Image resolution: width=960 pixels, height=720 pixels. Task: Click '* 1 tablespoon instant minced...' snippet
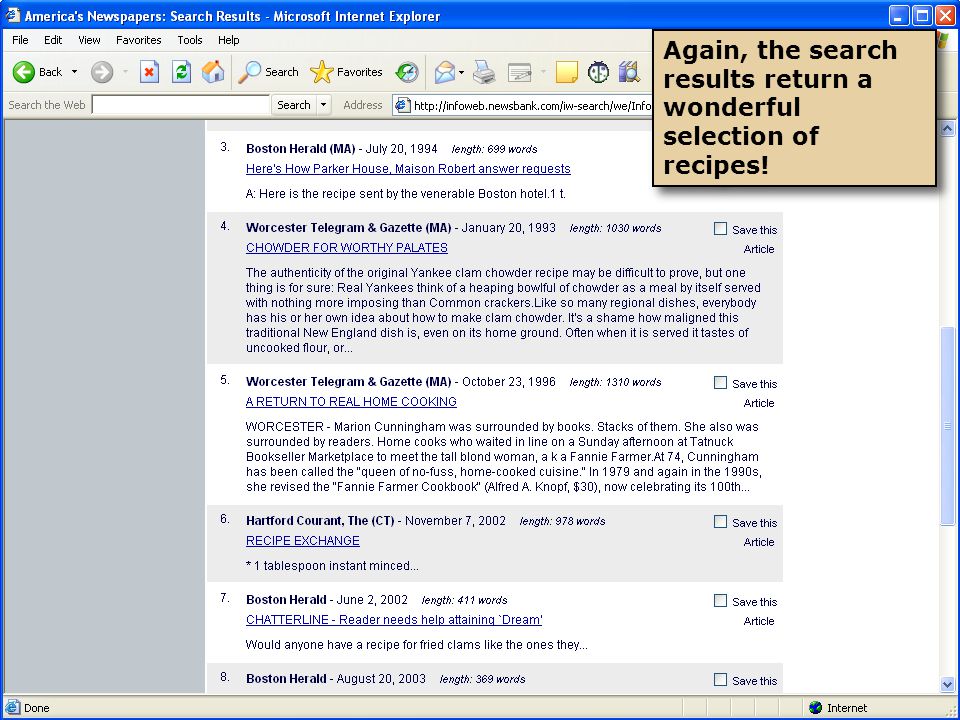[x=332, y=566]
